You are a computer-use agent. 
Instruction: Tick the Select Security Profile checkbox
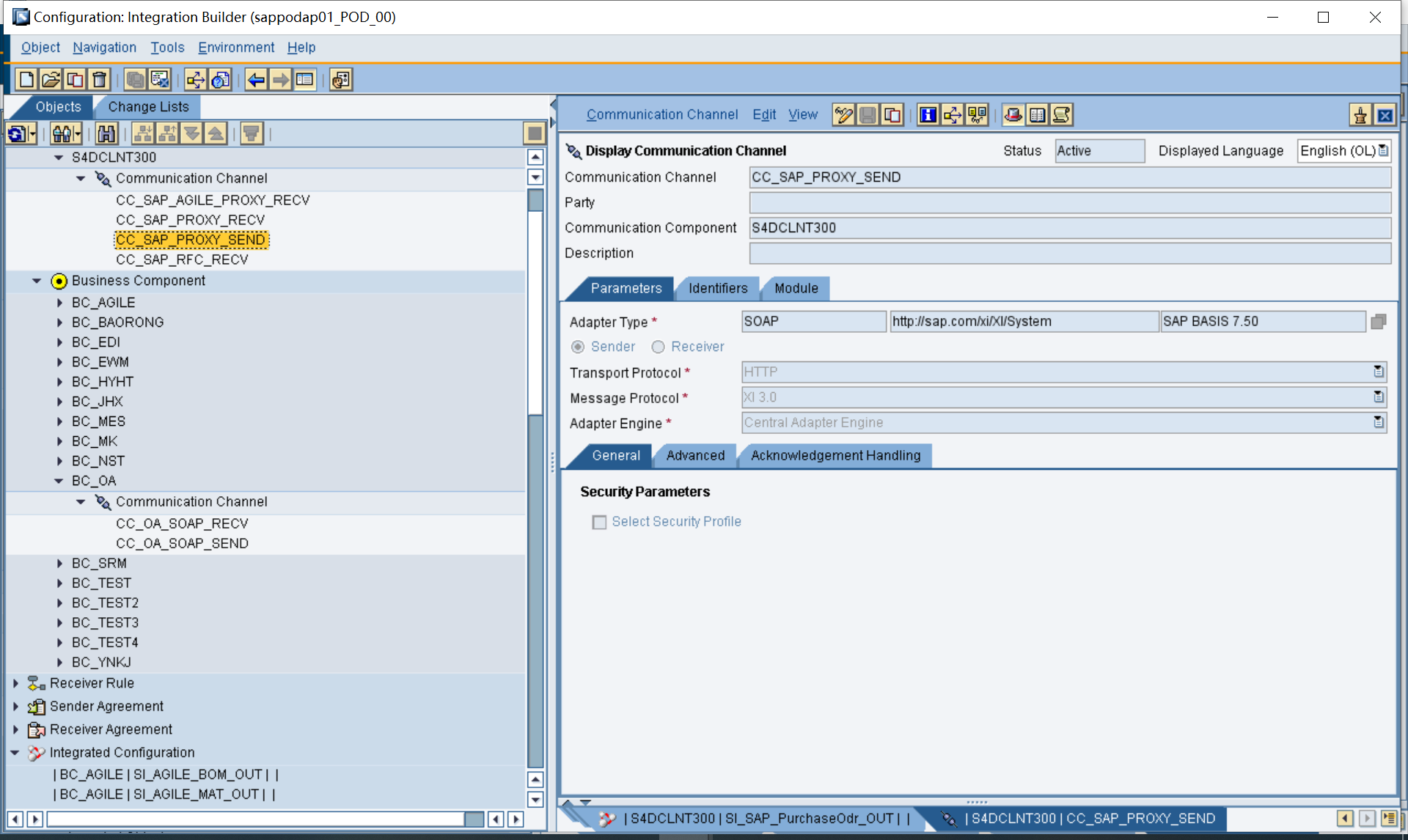[599, 522]
